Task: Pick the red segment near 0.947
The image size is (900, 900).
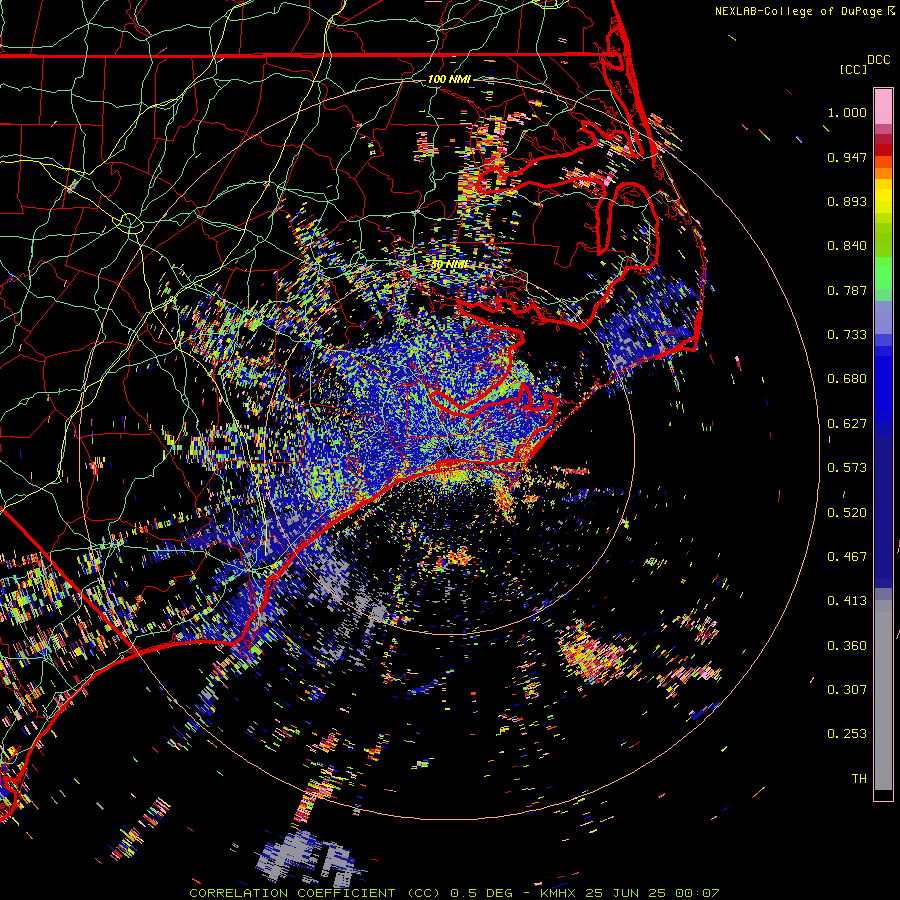Action: 883,150
